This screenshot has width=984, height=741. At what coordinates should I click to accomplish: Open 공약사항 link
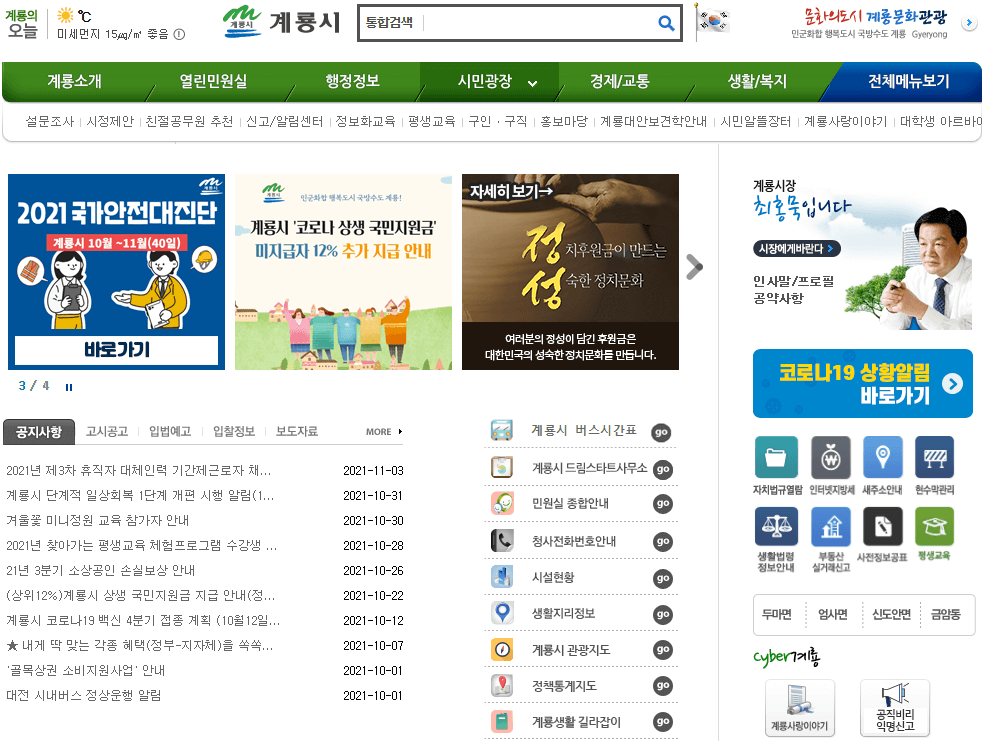point(778,298)
